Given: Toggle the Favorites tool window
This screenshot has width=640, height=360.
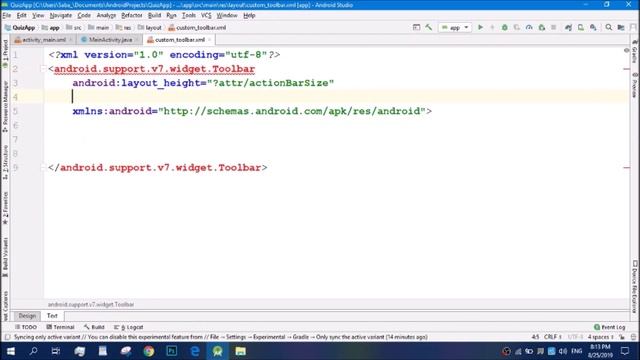Looking at the screenshot, I should 5,209.
